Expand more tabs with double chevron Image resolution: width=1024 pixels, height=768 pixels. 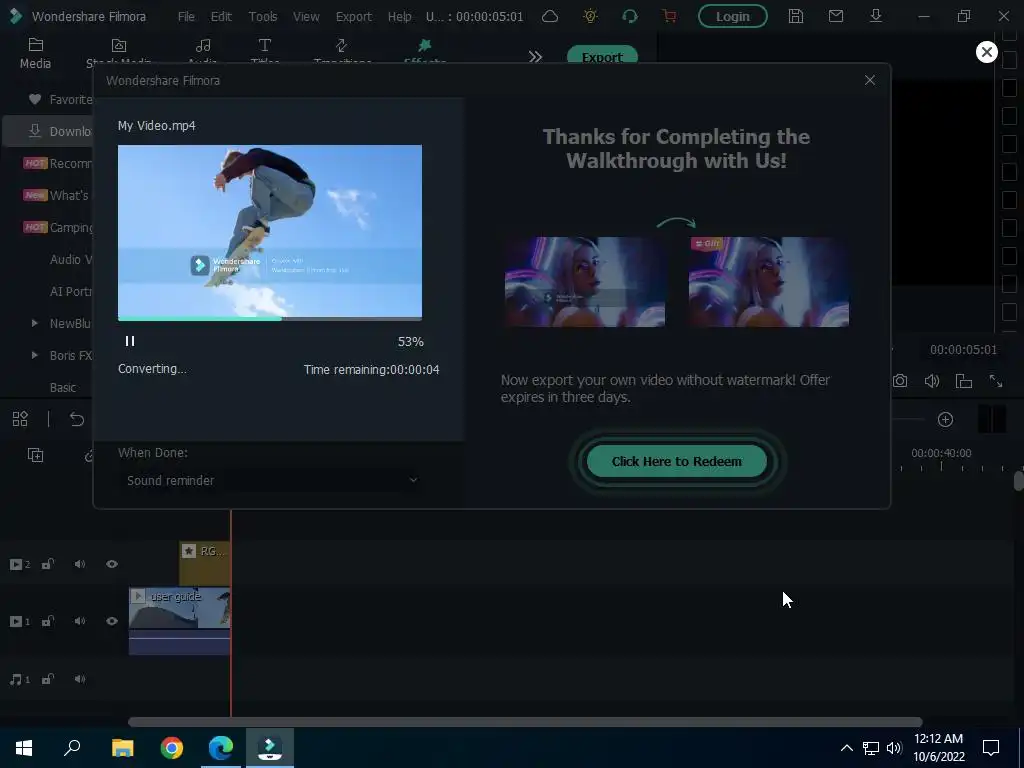[x=535, y=57]
